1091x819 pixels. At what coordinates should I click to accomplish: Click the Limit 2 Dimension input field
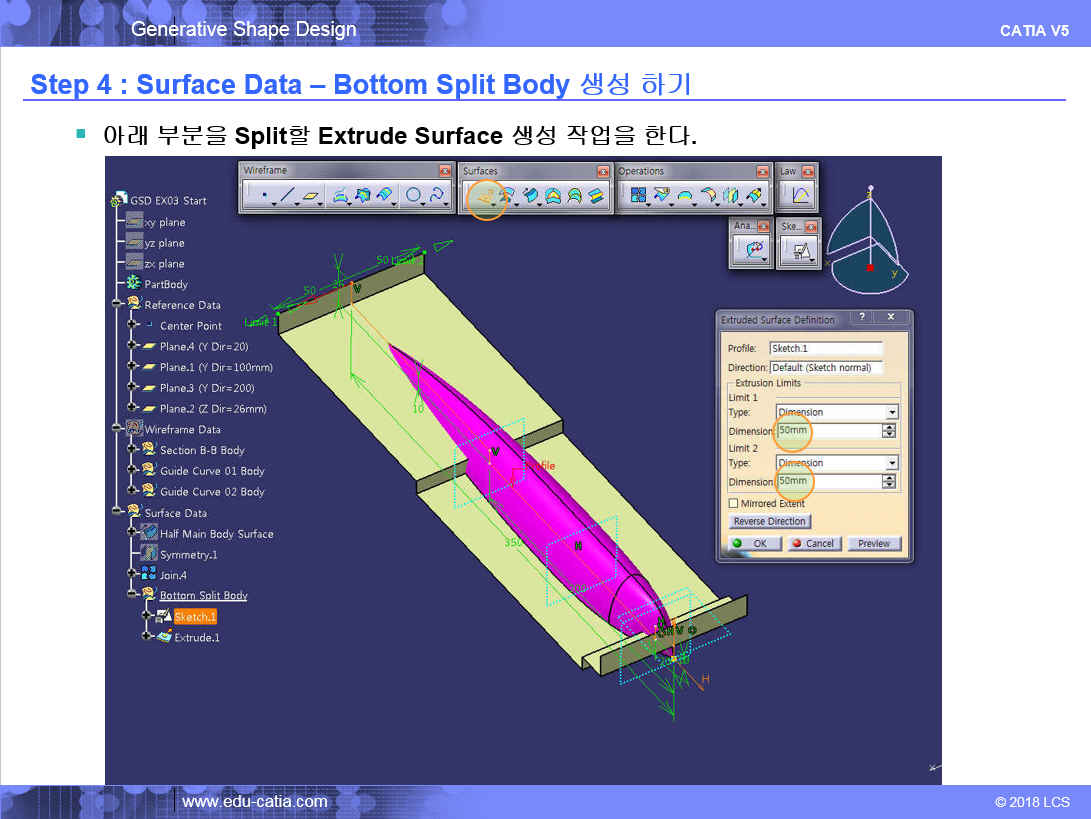tap(828, 482)
